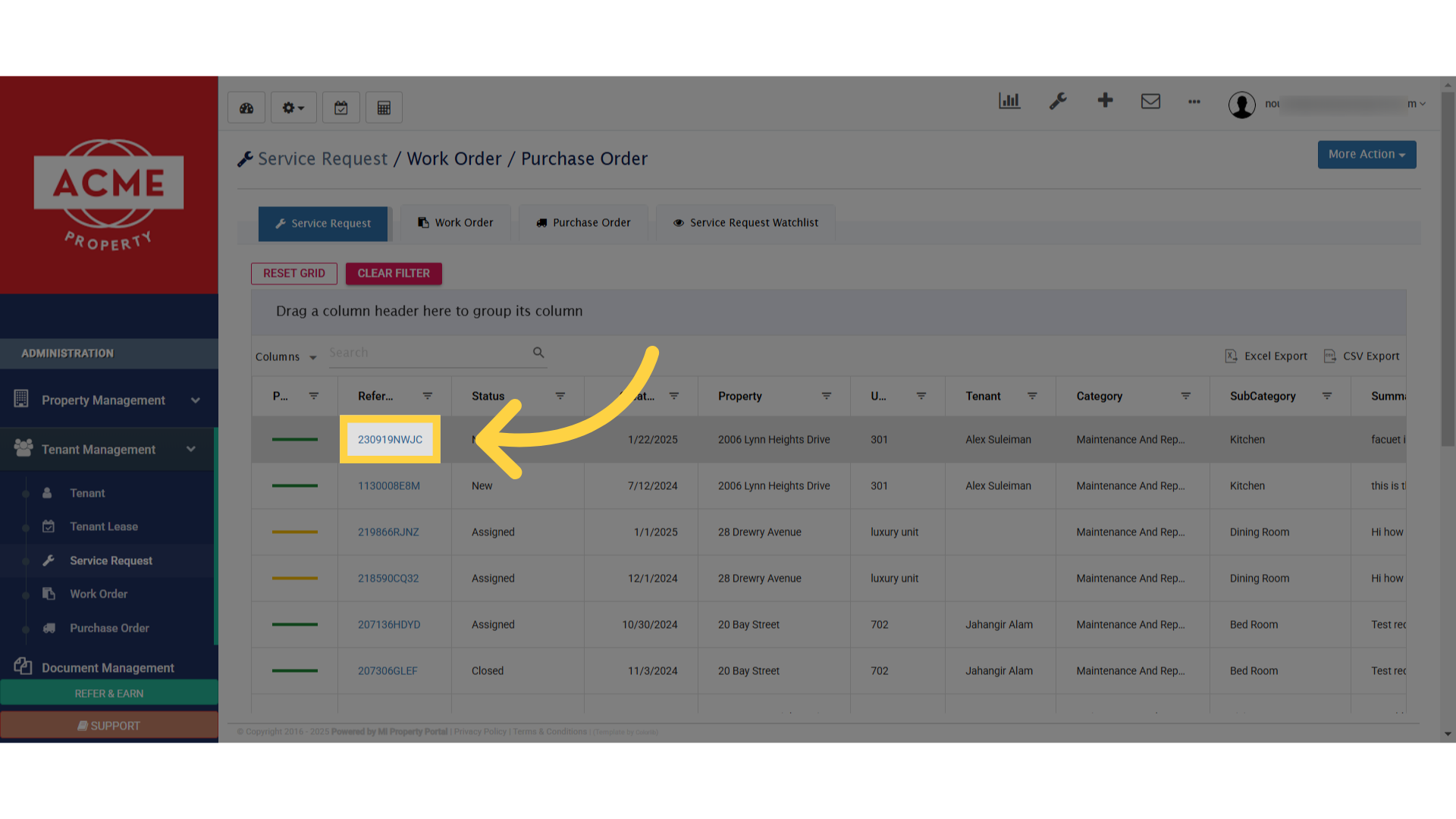
Task: Open the calculator toolbar icon
Action: tap(384, 108)
